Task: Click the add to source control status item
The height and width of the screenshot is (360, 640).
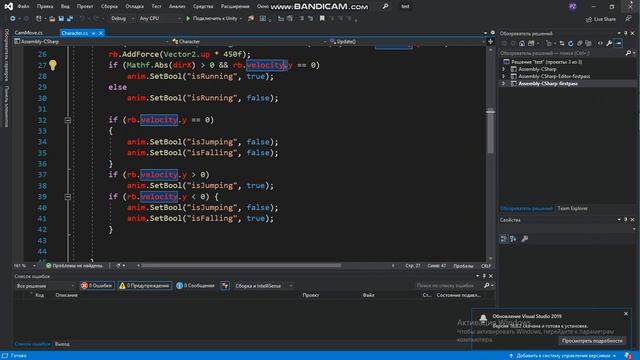Action: (x=563, y=356)
